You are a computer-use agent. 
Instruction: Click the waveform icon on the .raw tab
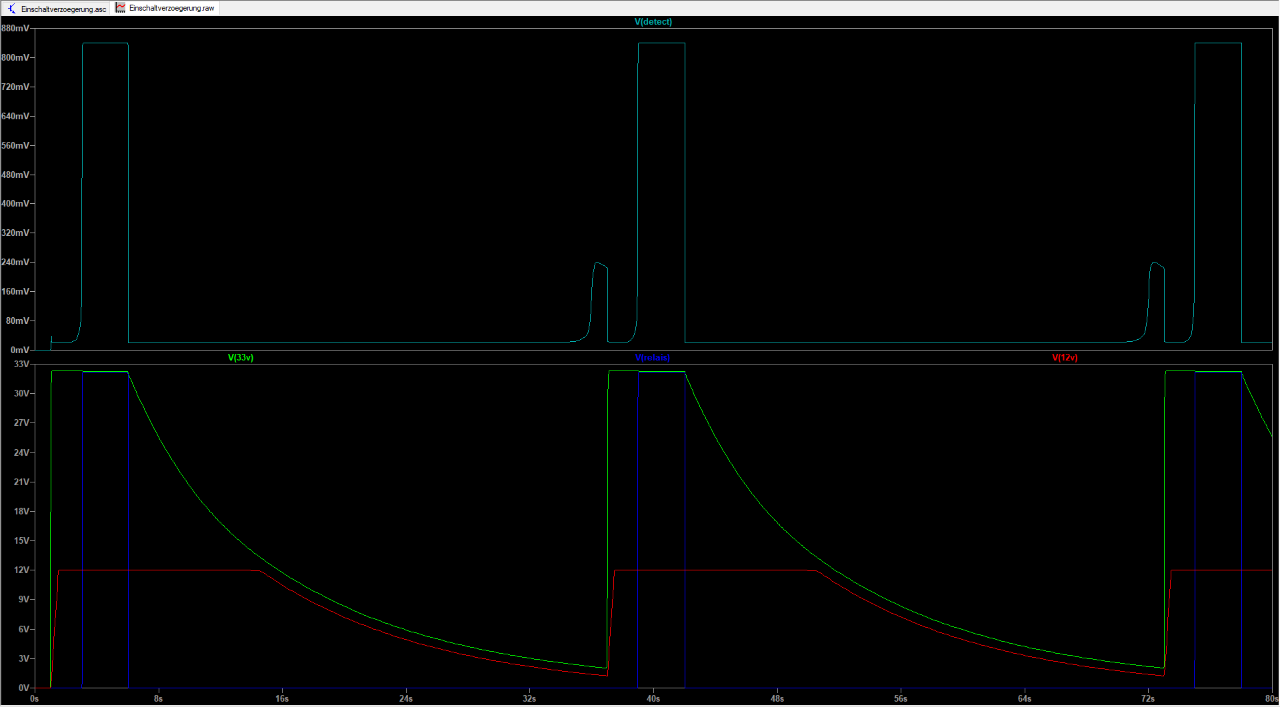[121, 7]
